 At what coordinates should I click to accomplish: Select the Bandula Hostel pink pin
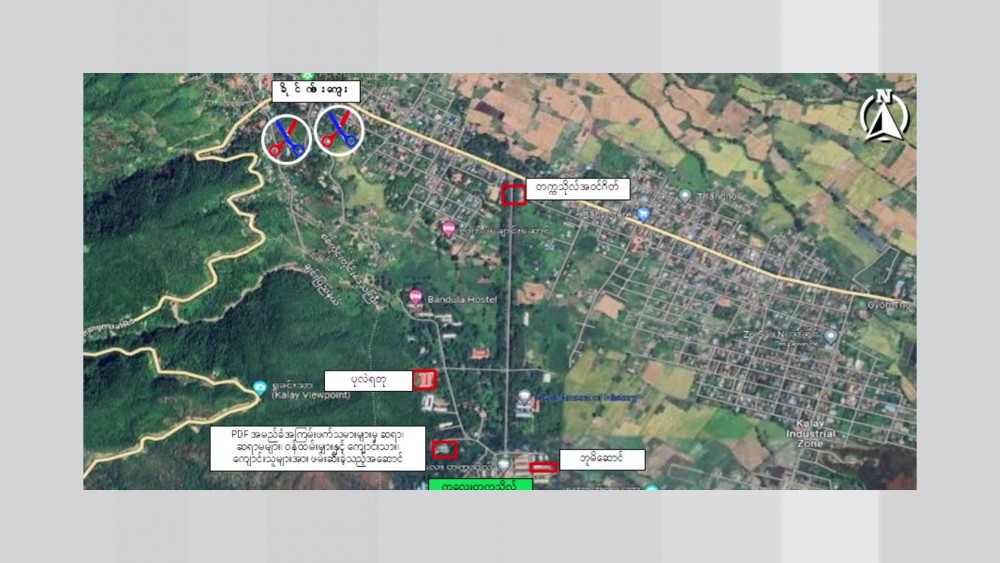click(x=416, y=297)
